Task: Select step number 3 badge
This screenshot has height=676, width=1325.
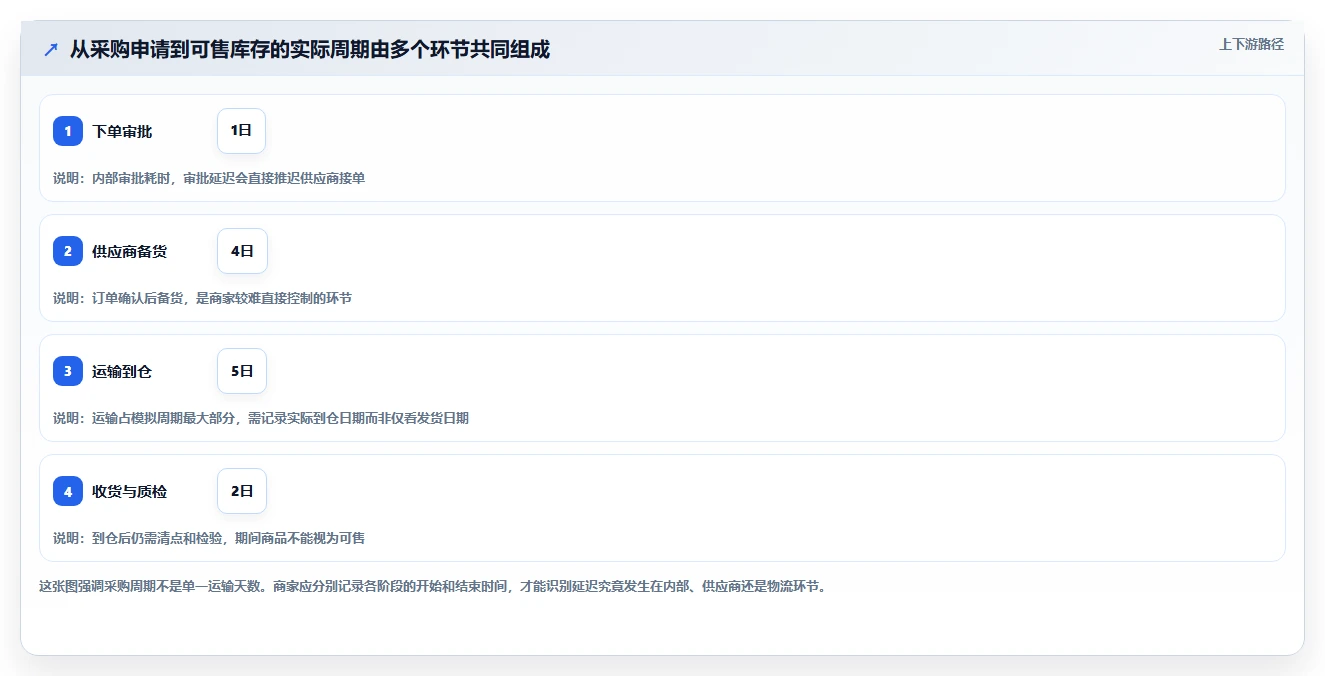Action: click(x=68, y=371)
